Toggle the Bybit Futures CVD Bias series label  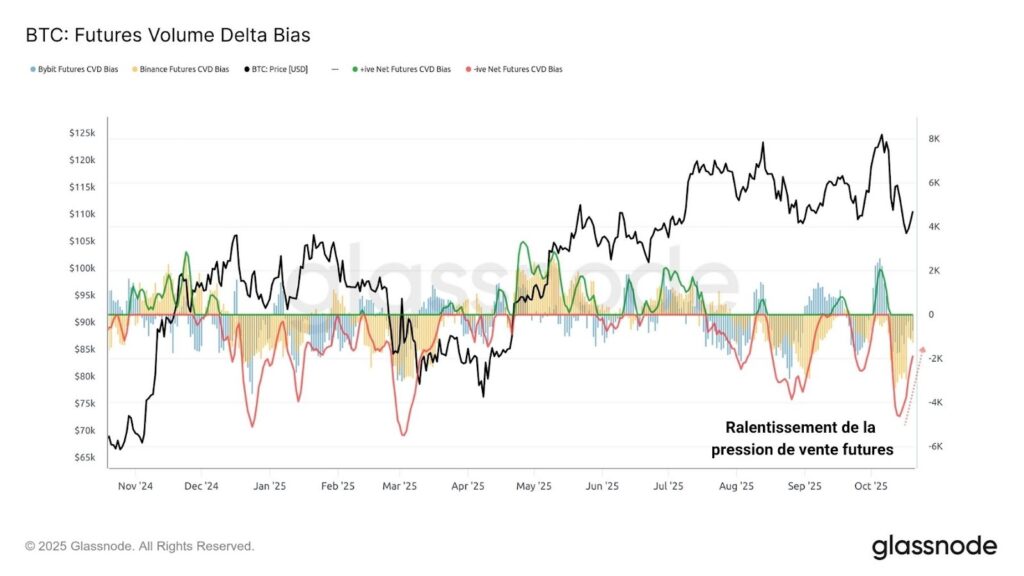(x=78, y=70)
